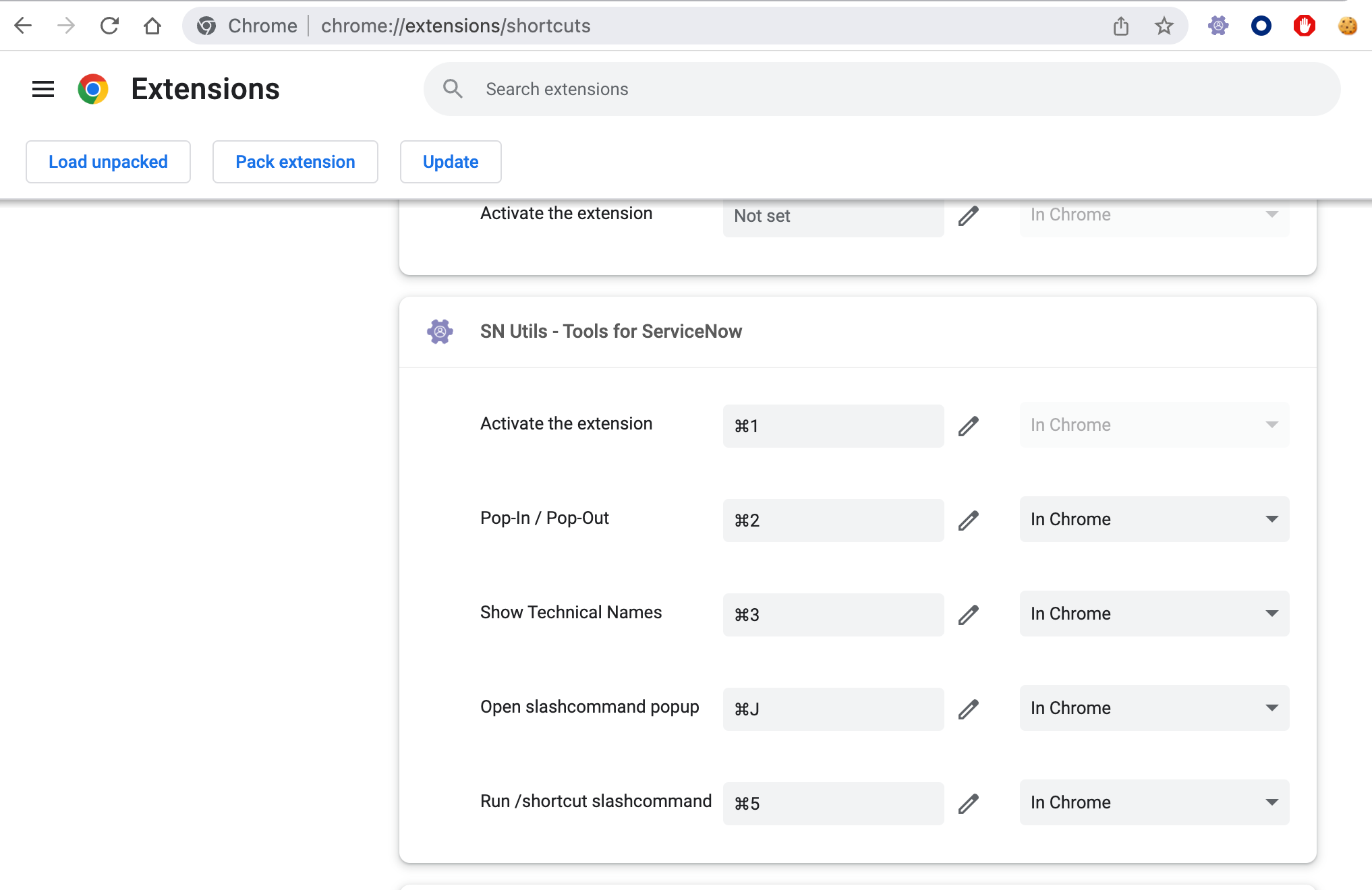Click the Load unpacked button
The width and height of the screenshot is (1372, 890).
point(108,162)
